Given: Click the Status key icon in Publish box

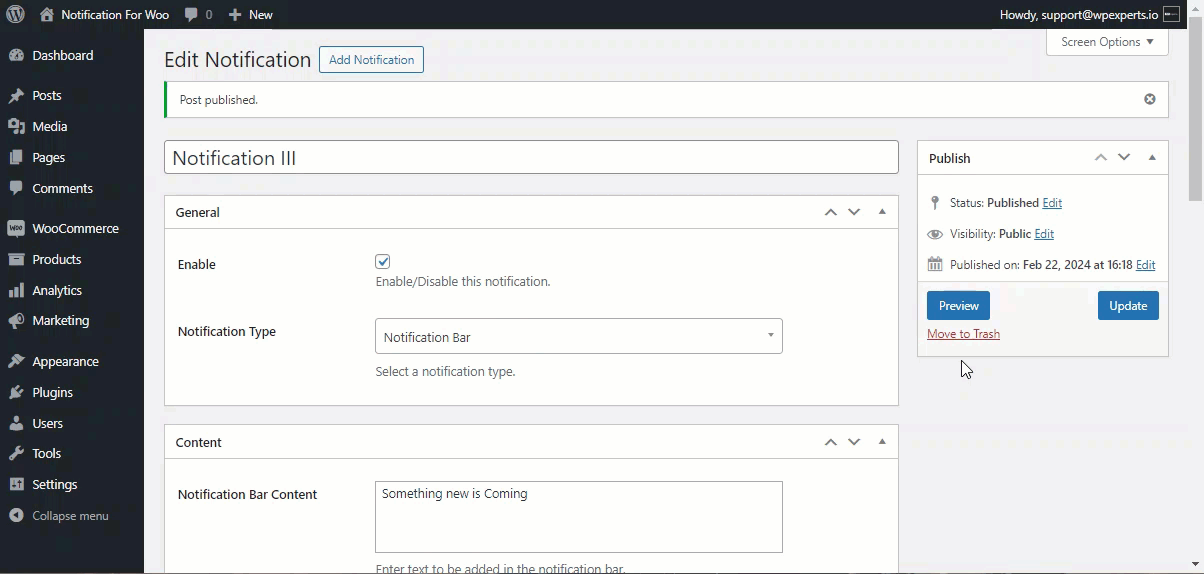Looking at the screenshot, I should [x=935, y=202].
